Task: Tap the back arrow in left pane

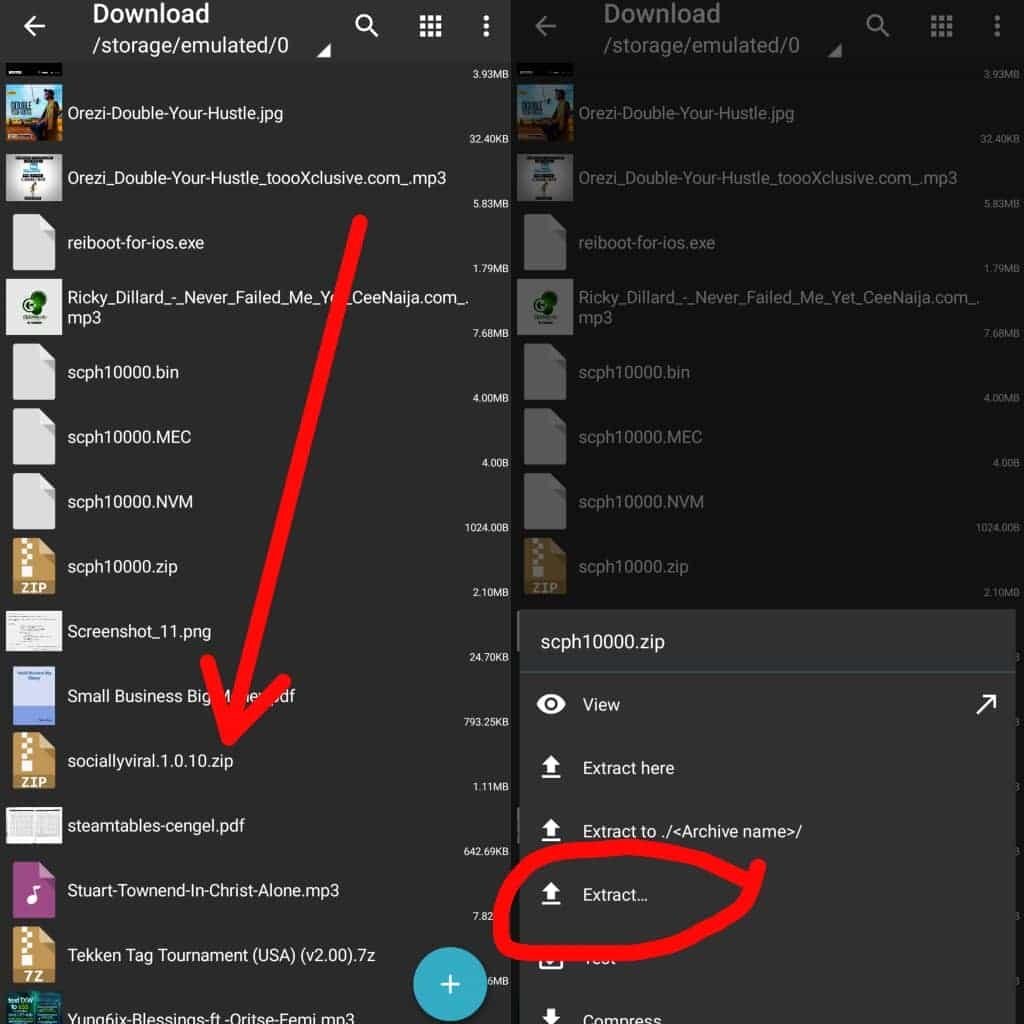Action: tap(34, 26)
